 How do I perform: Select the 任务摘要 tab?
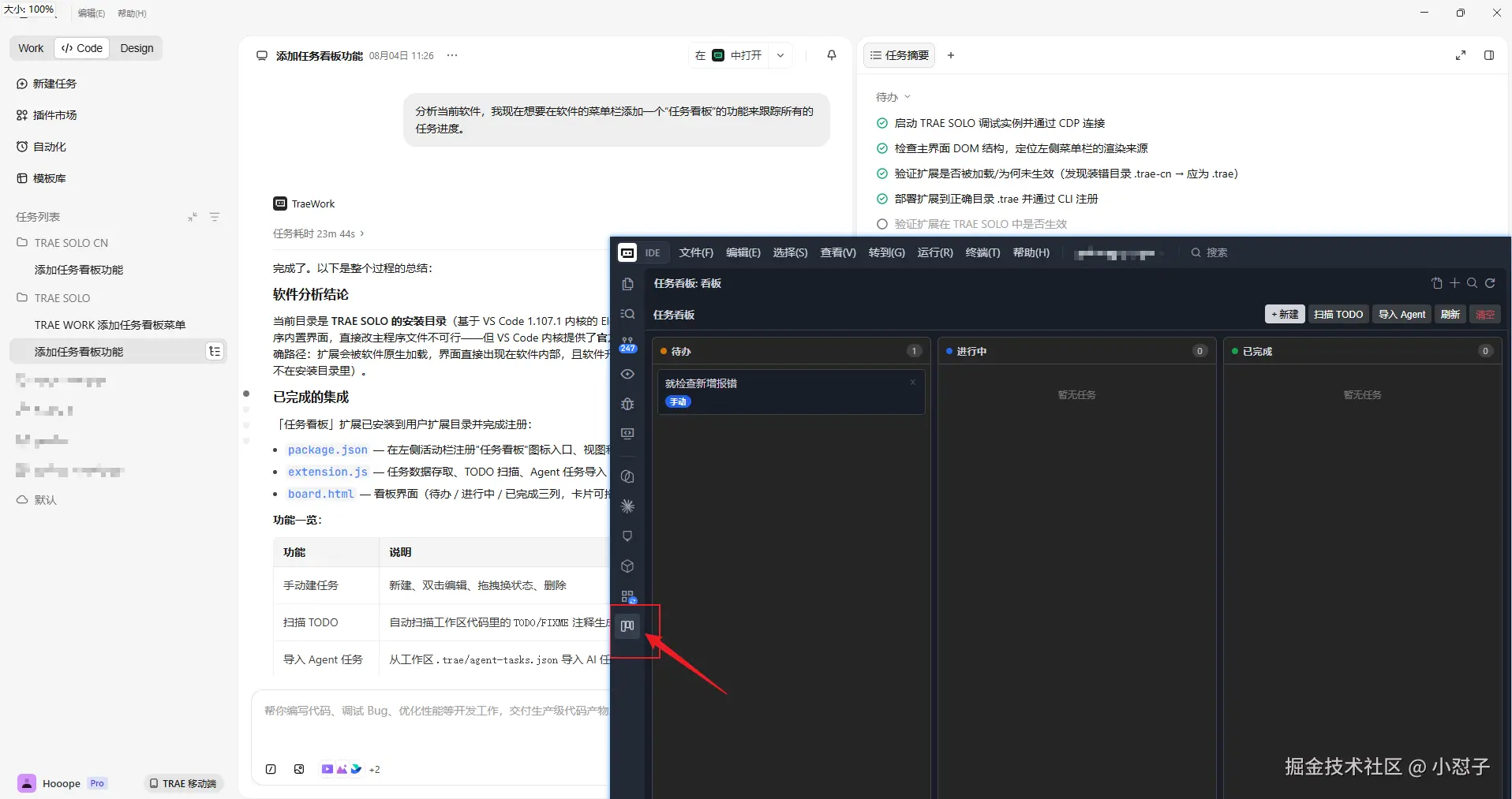tap(900, 55)
